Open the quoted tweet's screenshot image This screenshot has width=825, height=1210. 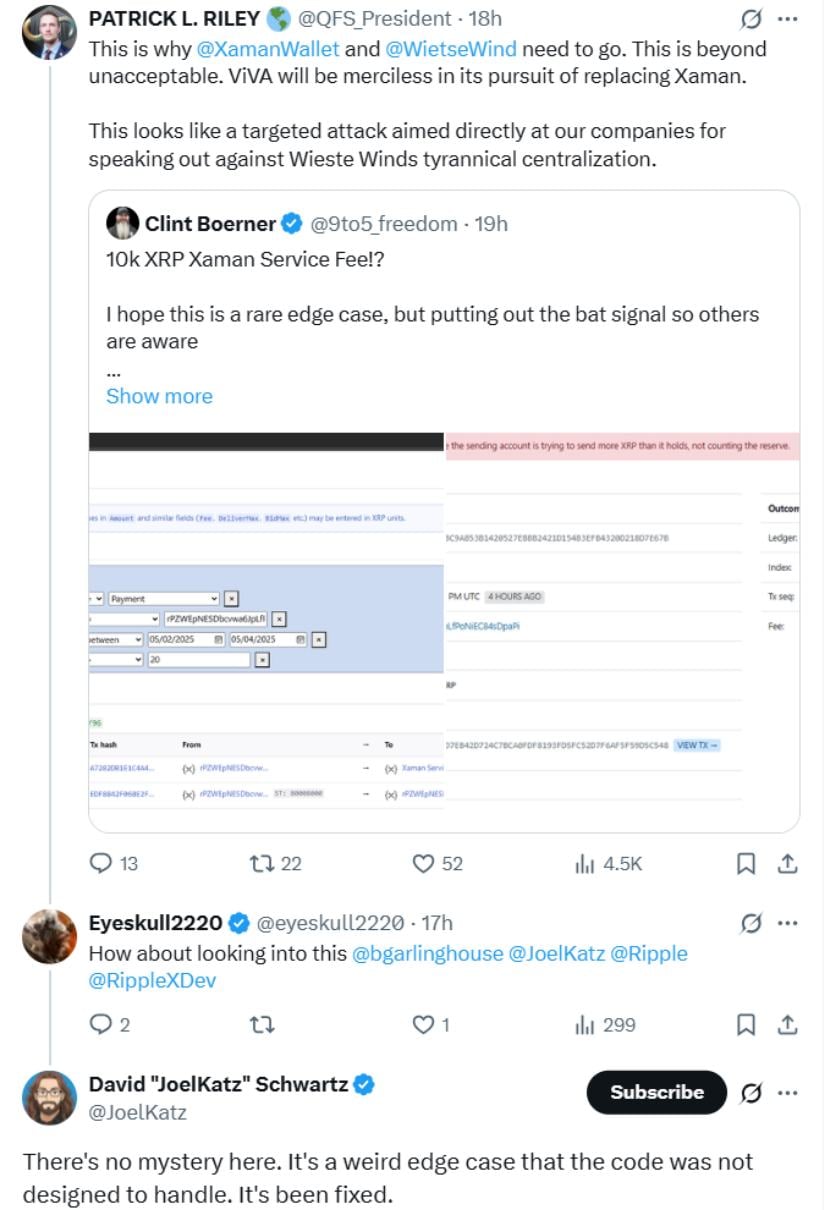tap(444, 620)
